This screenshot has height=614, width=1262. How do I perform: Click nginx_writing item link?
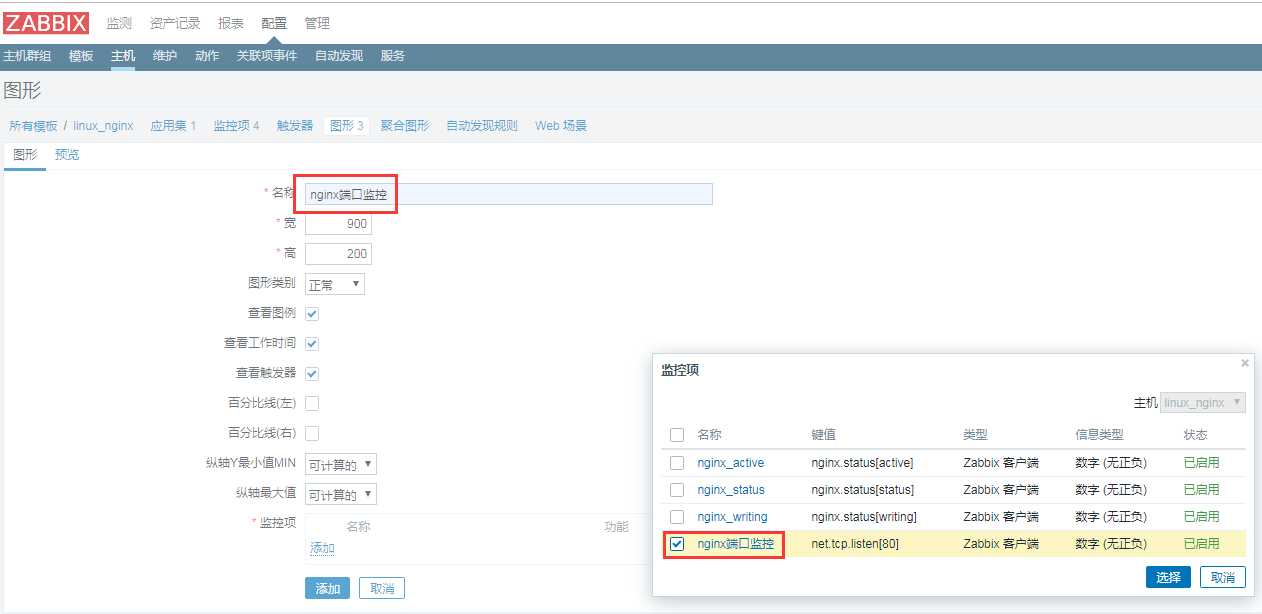(733, 517)
